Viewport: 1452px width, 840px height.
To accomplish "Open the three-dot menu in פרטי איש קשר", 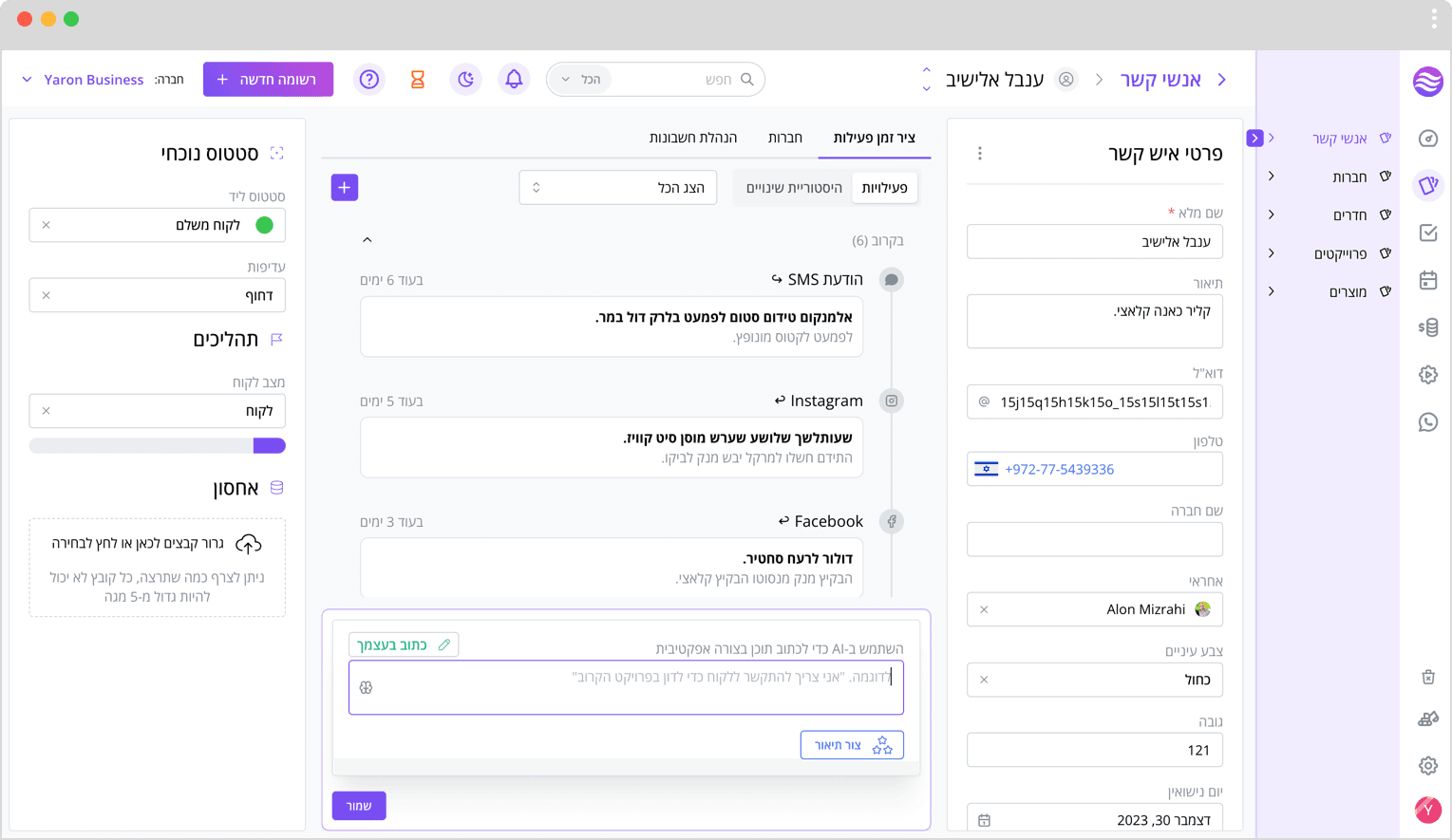I will click(x=980, y=153).
